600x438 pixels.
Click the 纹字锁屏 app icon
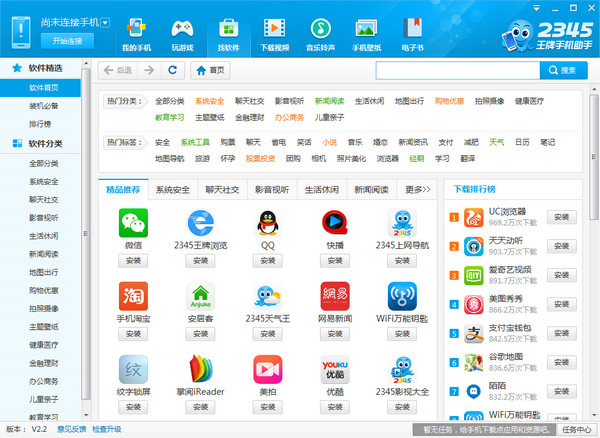click(x=133, y=370)
